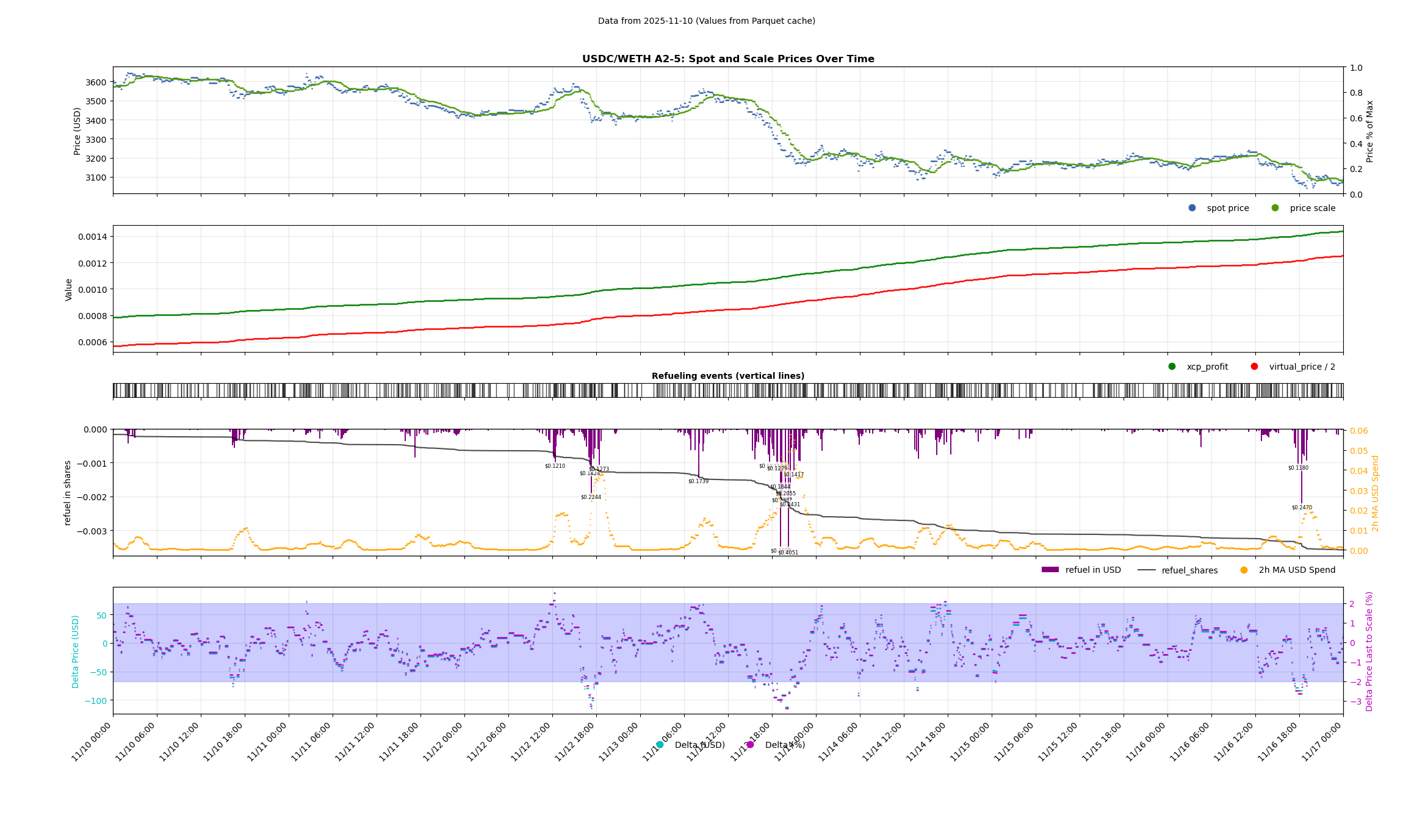Click the orange 2h MA USD Spend marker
The width and height of the screenshot is (1414, 840).
[1244, 570]
